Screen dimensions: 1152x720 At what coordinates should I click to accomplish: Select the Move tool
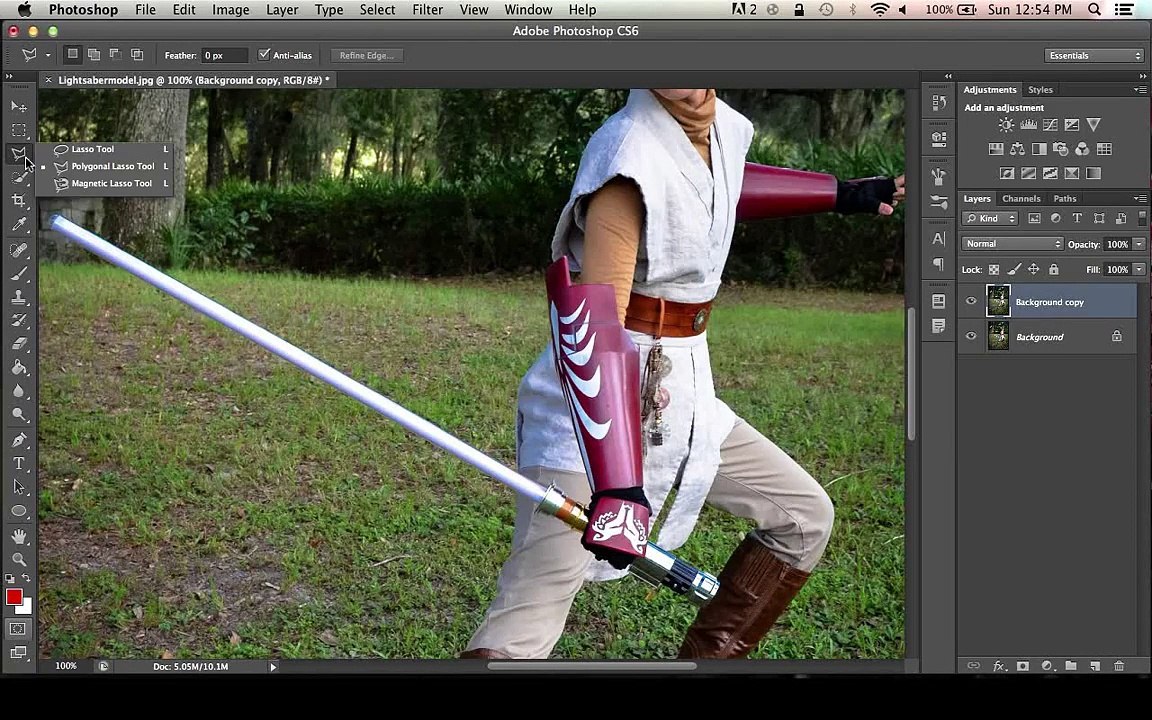(19, 107)
